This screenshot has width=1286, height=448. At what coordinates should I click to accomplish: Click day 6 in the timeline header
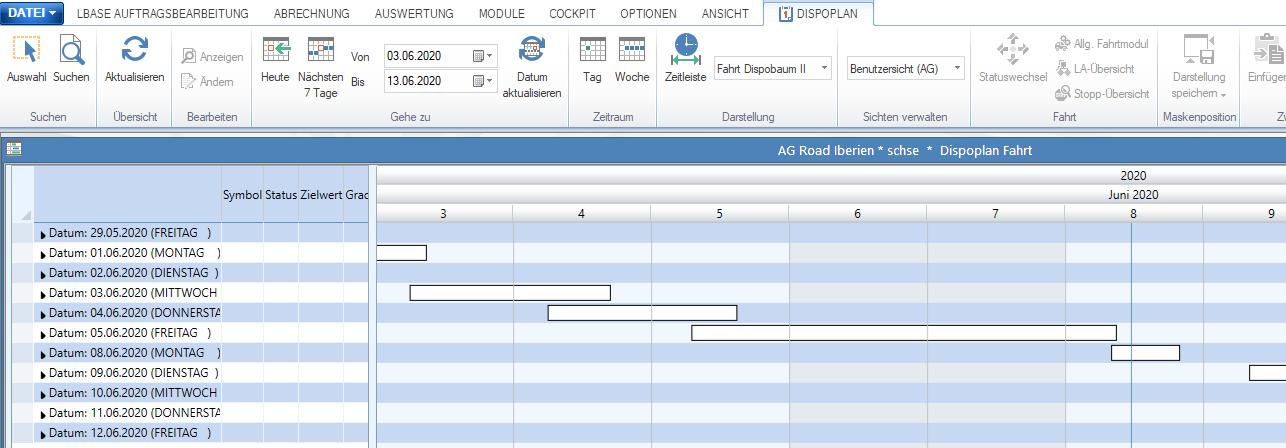pos(857,213)
